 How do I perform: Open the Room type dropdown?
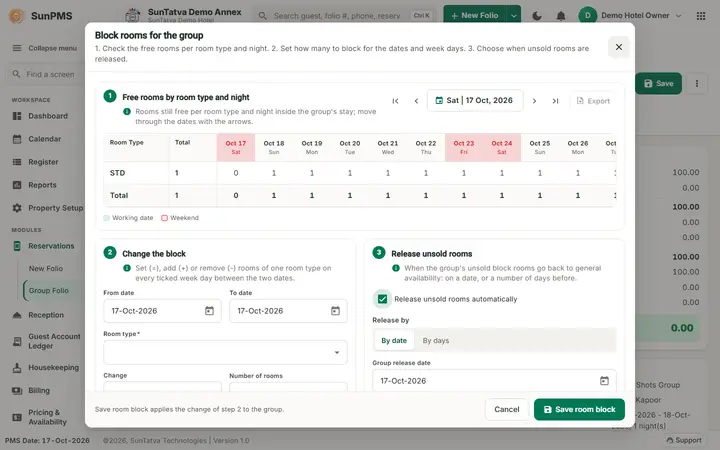225,352
